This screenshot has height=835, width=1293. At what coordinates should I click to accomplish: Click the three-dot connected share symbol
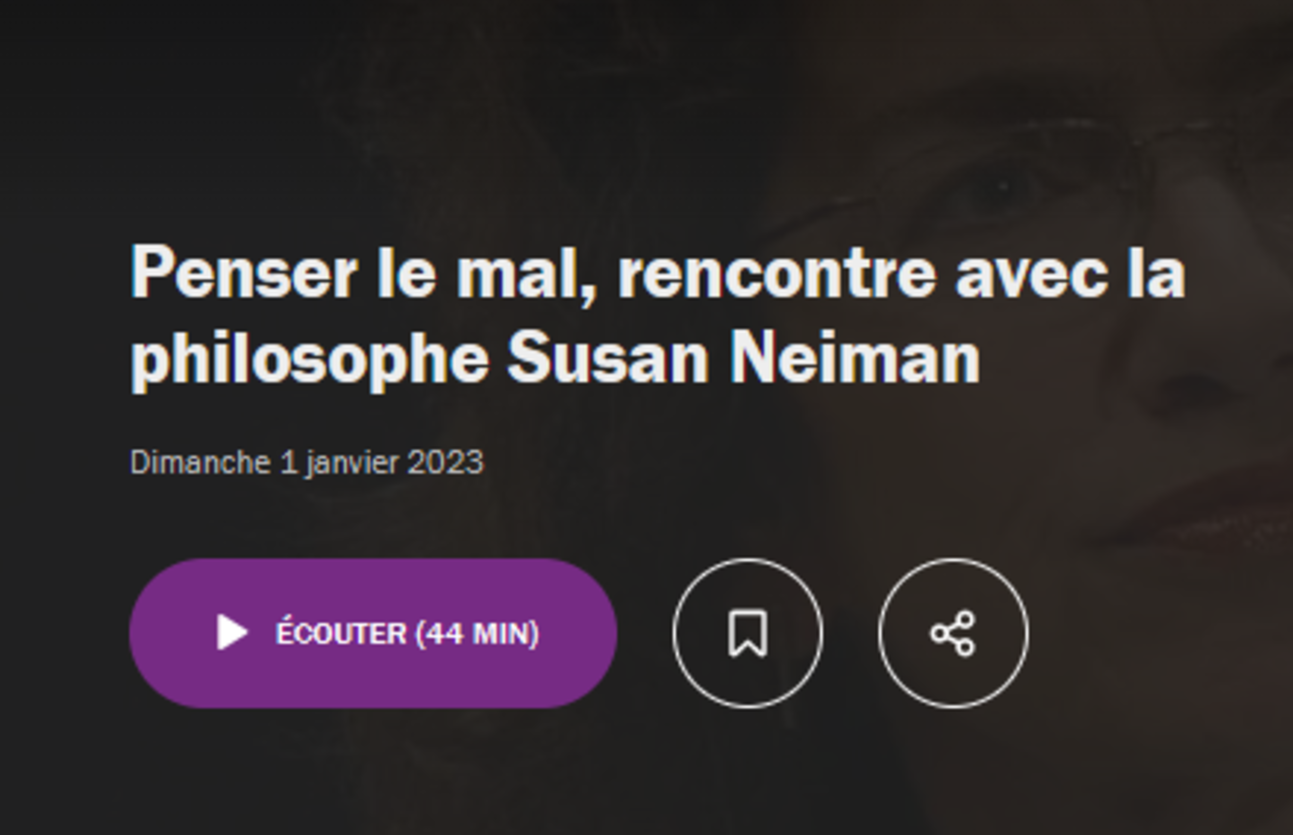(953, 633)
